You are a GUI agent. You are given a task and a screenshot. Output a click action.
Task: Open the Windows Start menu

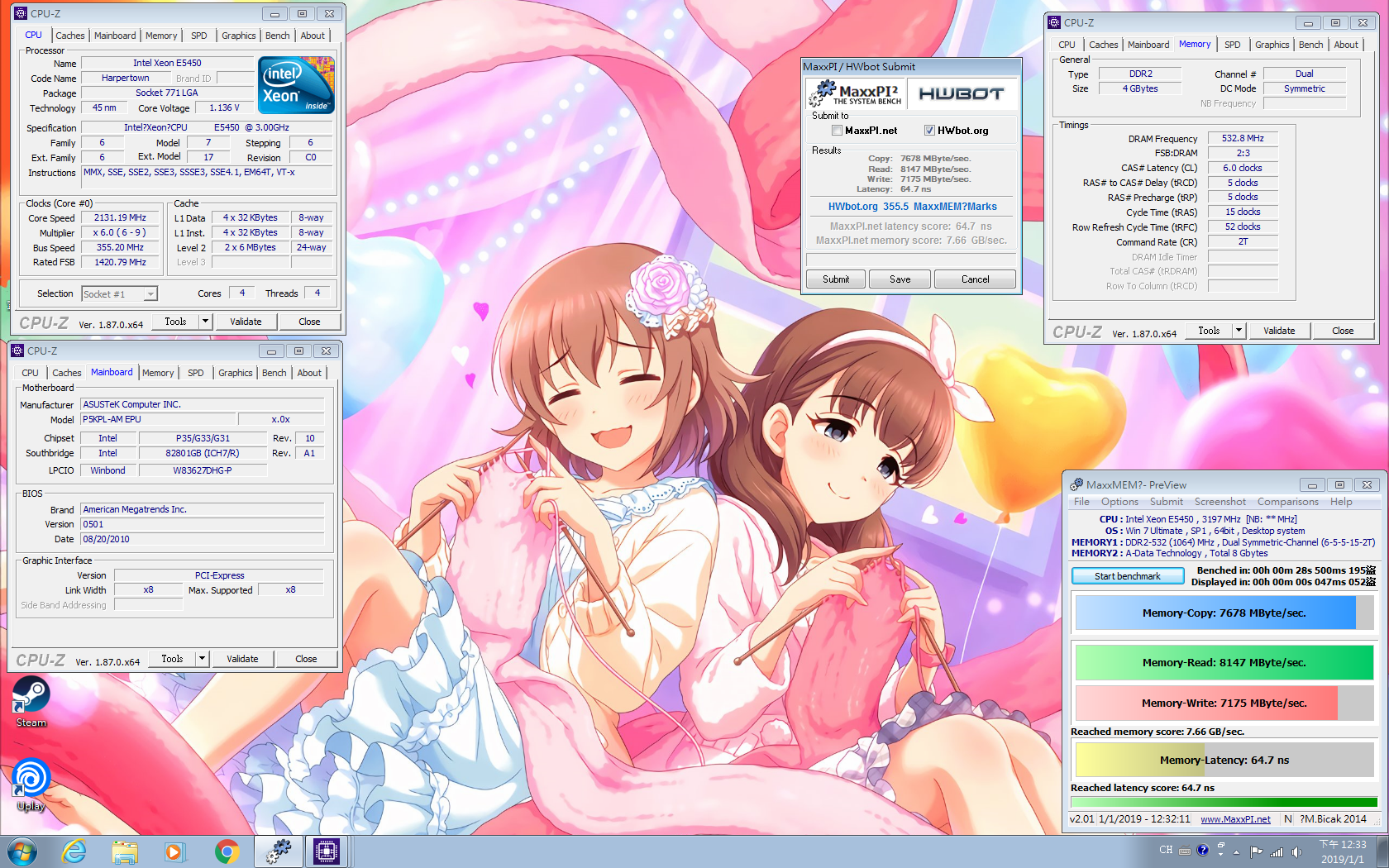click(22, 851)
